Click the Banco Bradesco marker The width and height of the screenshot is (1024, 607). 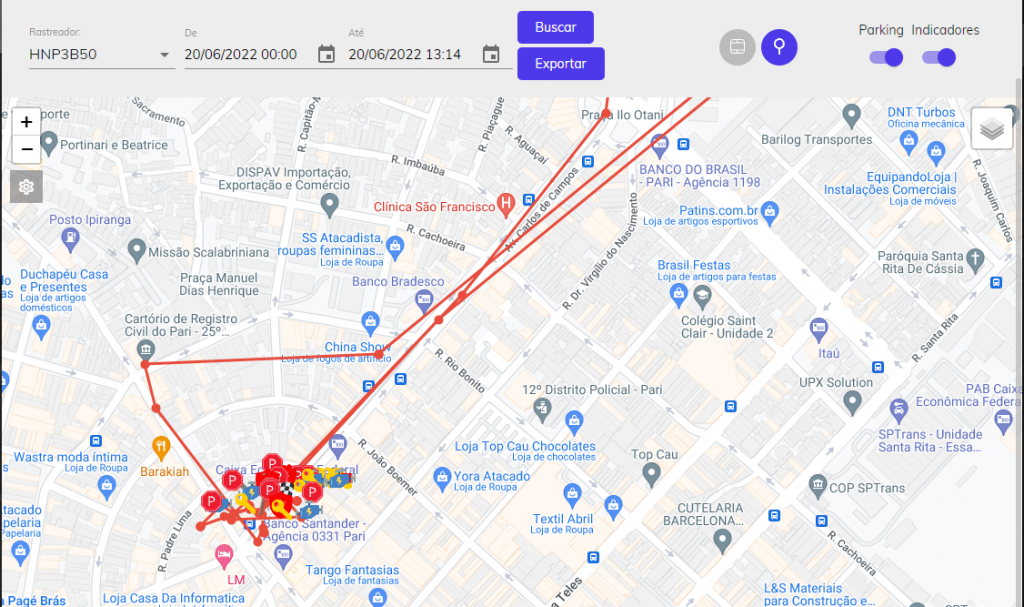click(424, 301)
